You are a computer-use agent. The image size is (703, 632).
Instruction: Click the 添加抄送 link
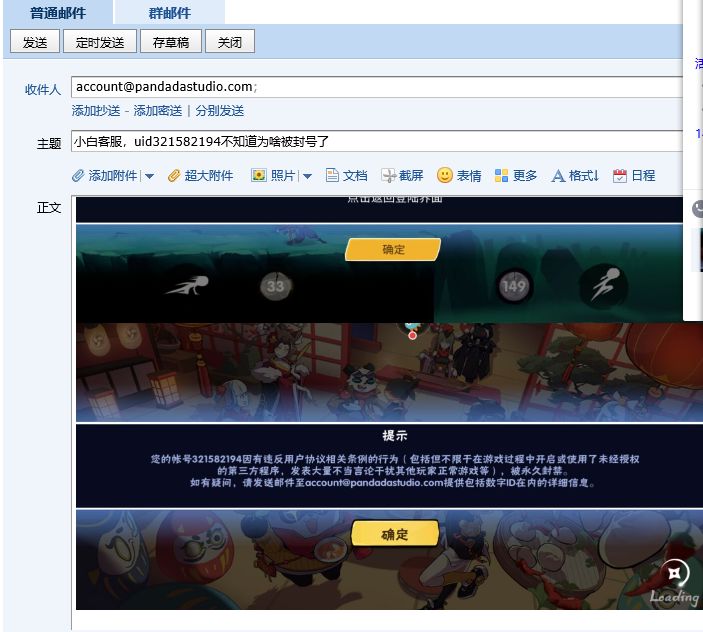pyautogui.click(x=96, y=111)
